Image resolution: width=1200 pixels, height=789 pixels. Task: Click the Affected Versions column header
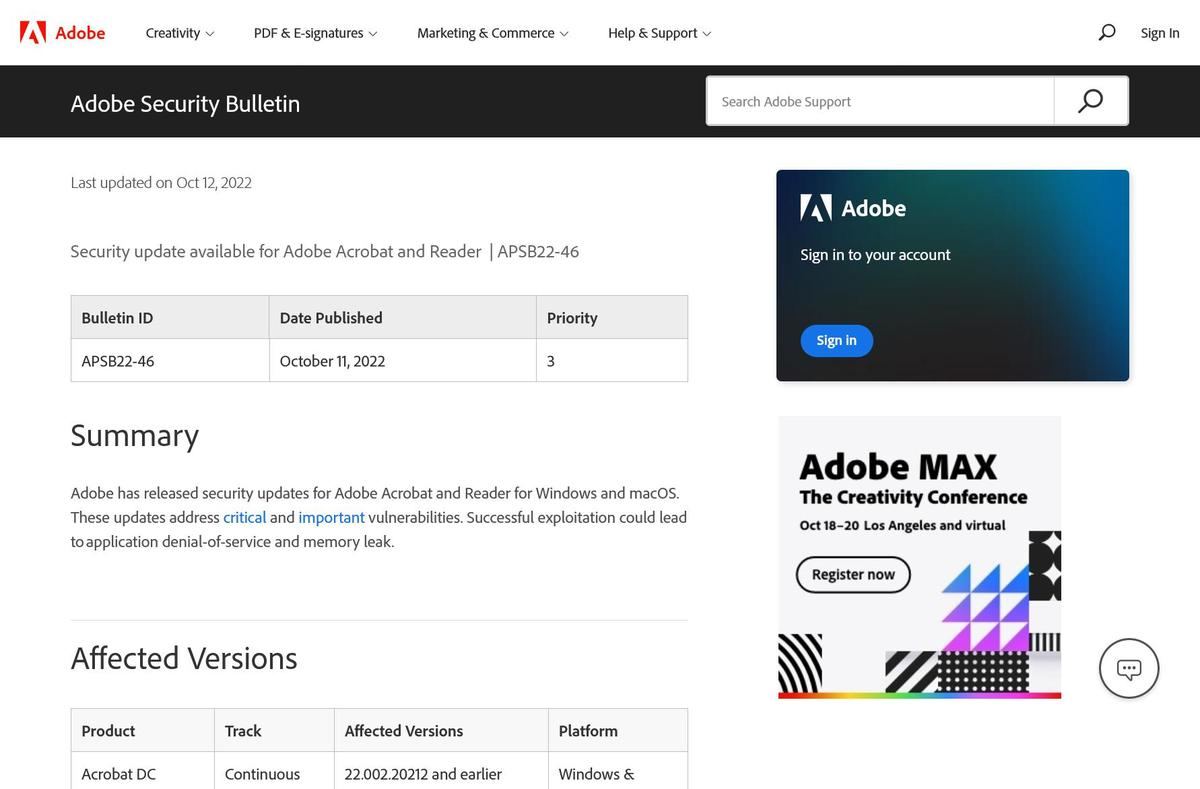click(441, 730)
